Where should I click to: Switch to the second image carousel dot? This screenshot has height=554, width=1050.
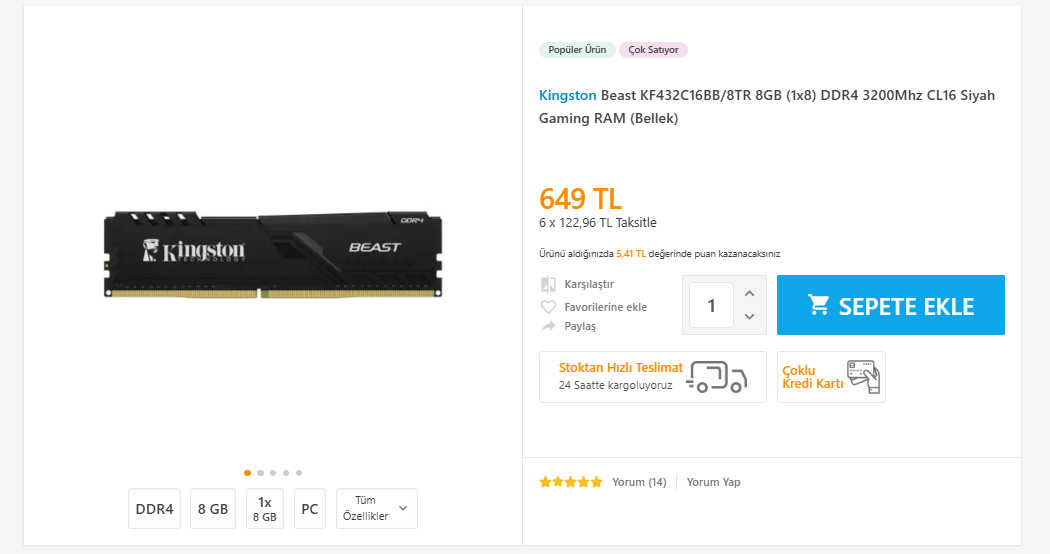click(260, 472)
